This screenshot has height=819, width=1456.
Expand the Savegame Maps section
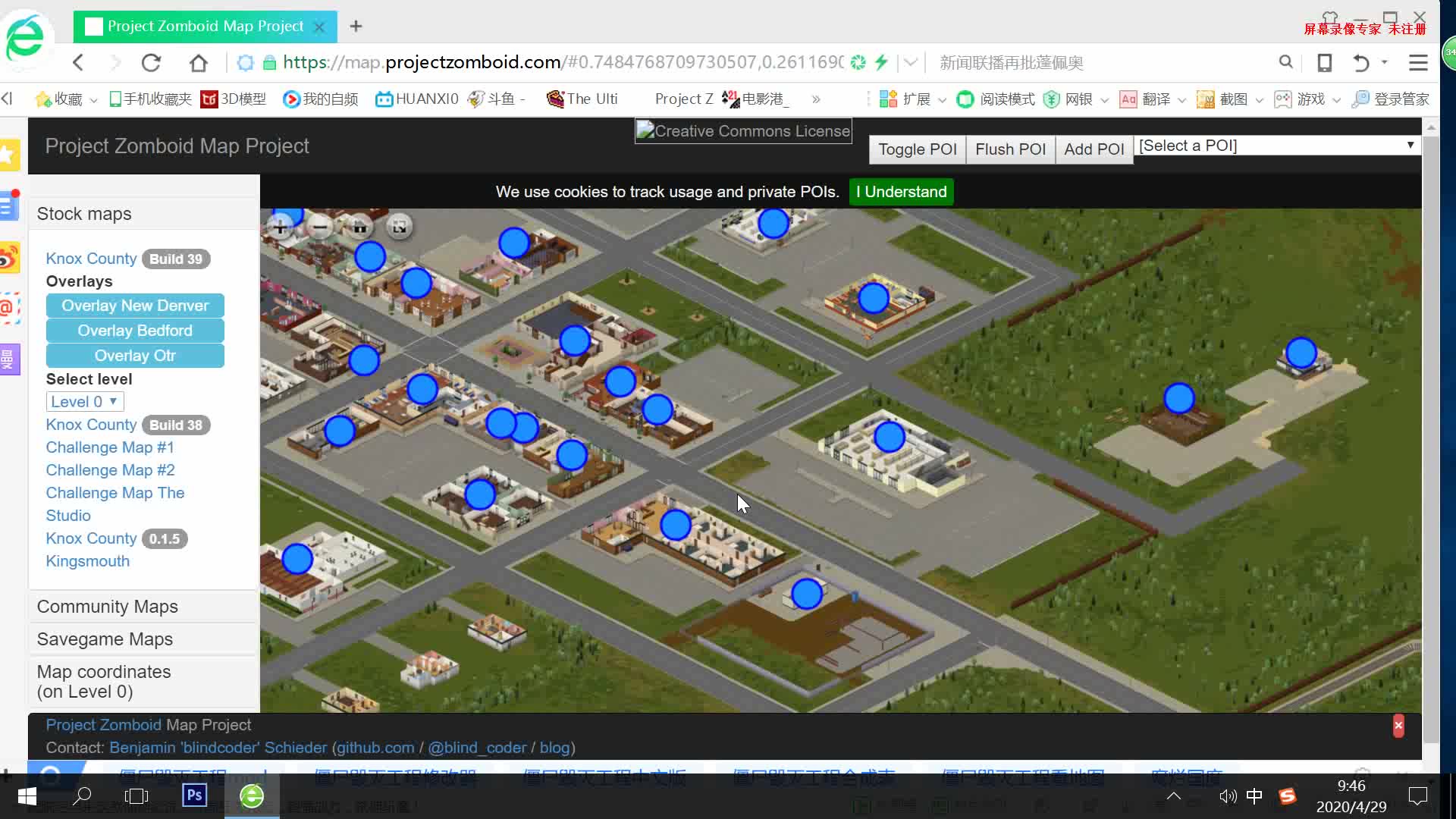click(144, 639)
